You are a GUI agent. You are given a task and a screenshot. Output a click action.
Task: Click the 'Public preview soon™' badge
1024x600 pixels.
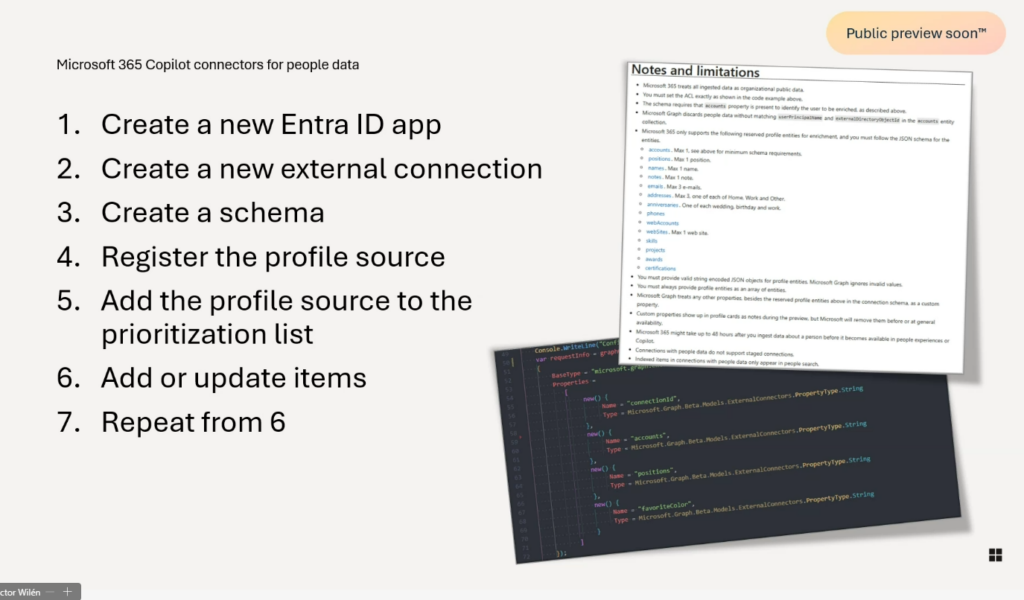(x=916, y=33)
